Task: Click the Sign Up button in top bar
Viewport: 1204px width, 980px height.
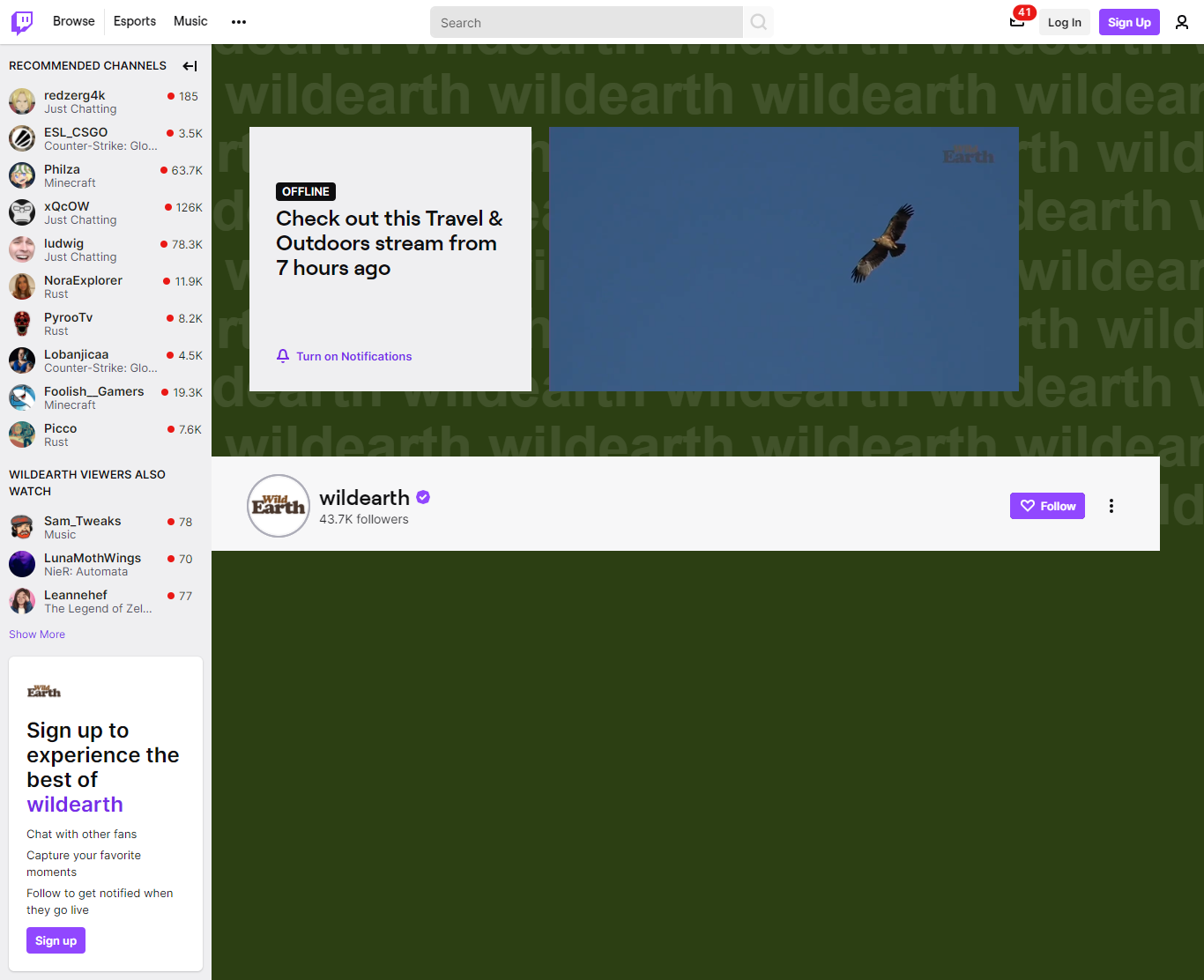Action: click(x=1129, y=22)
